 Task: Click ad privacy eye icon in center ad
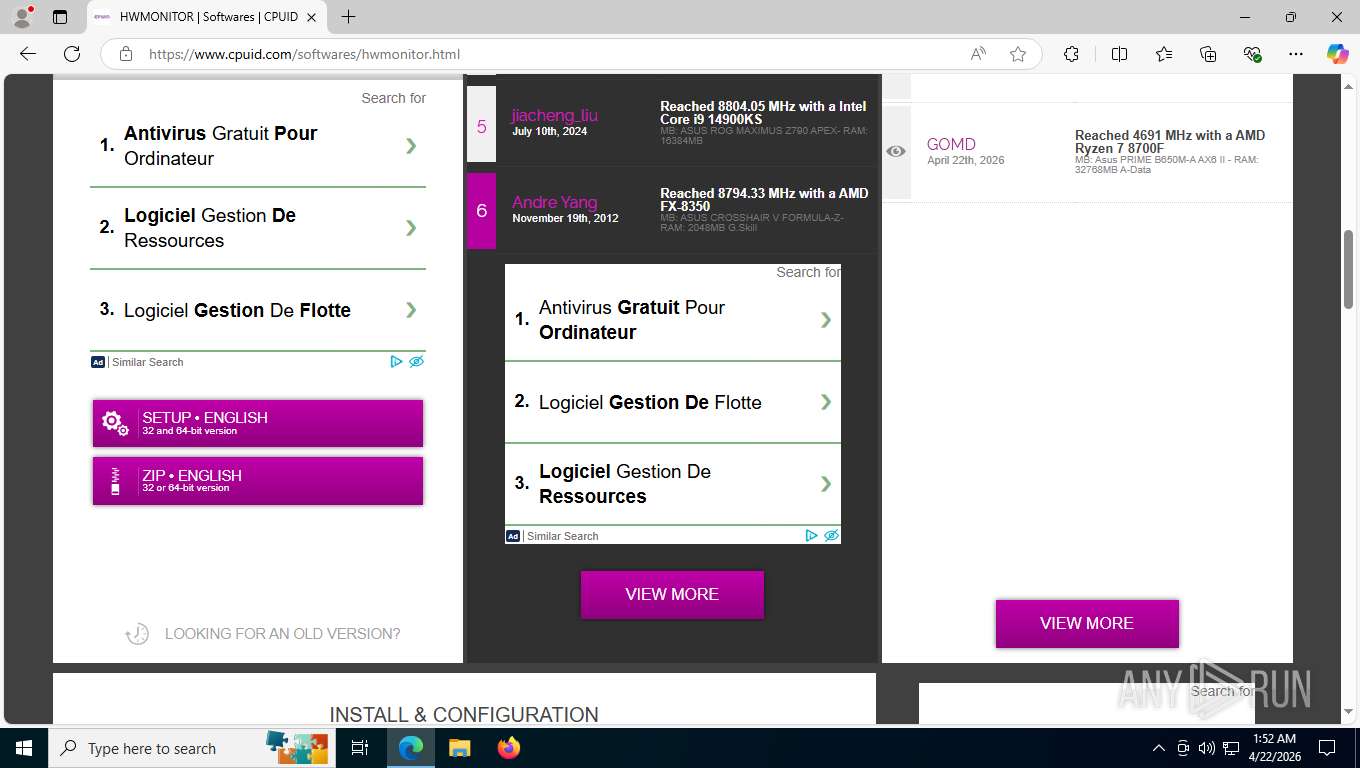[831, 536]
